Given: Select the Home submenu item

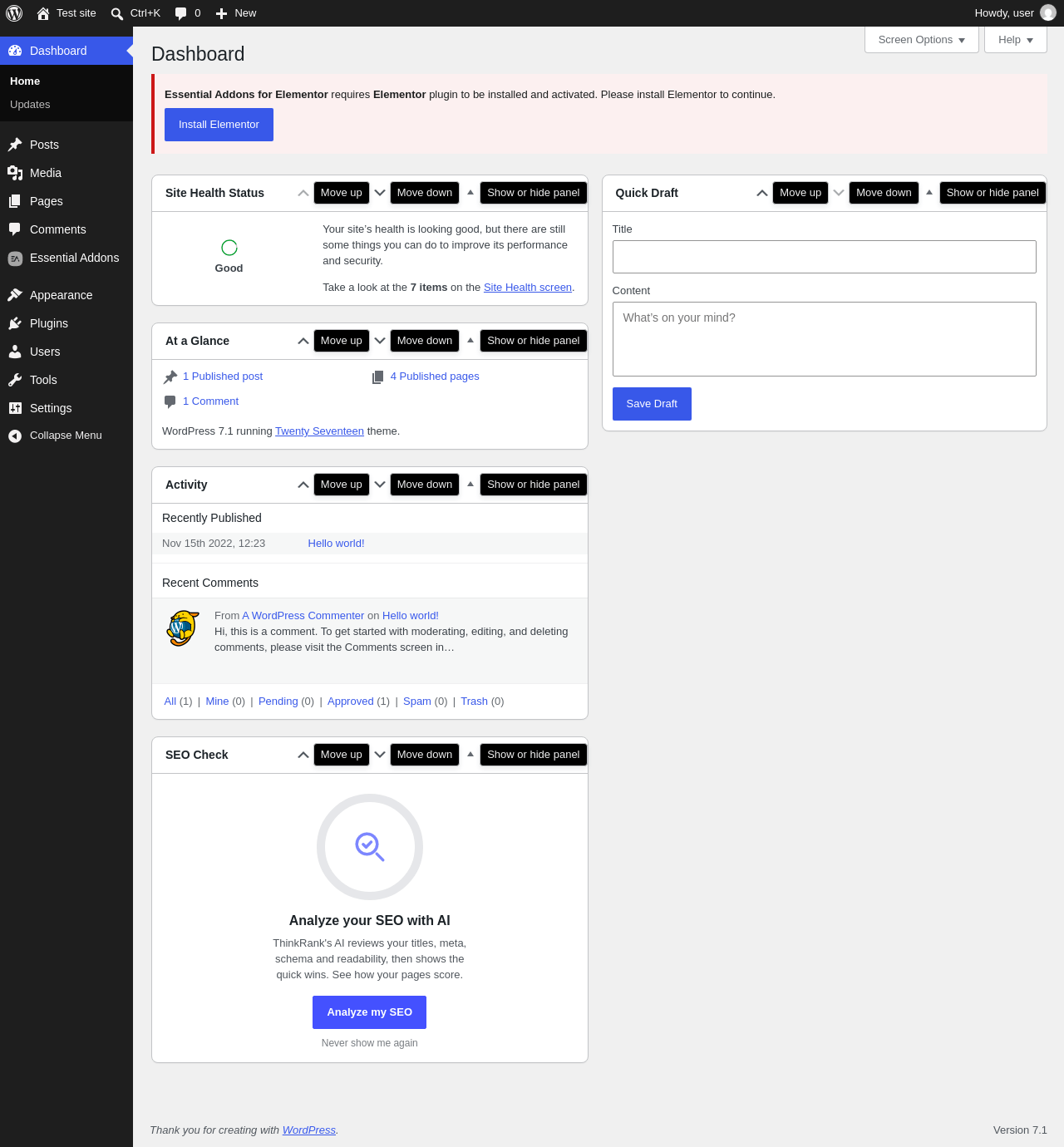Looking at the screenshot, I should click(x=25, y=81).
